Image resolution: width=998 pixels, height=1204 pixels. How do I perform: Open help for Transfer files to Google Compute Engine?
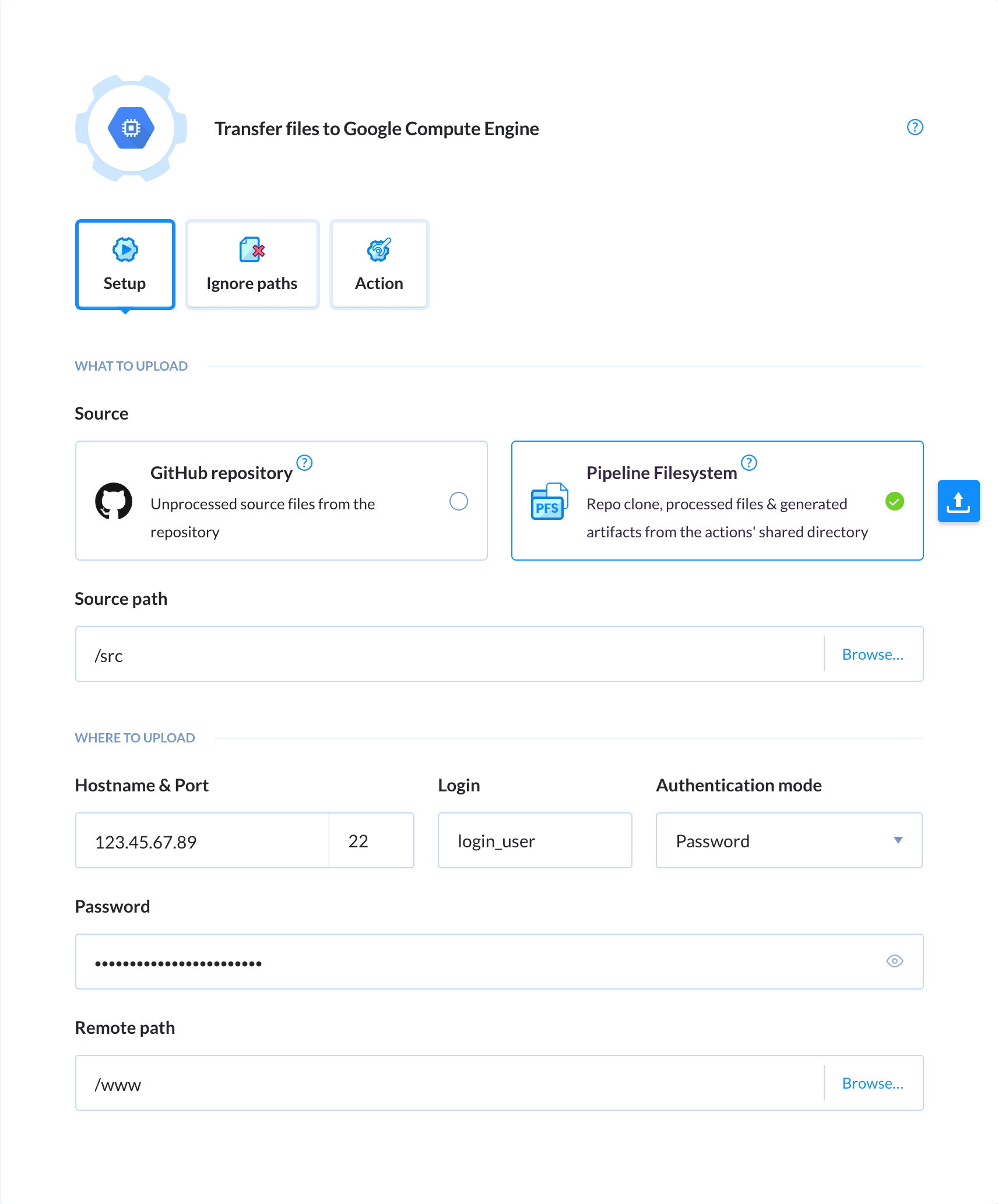coord(915,128)
